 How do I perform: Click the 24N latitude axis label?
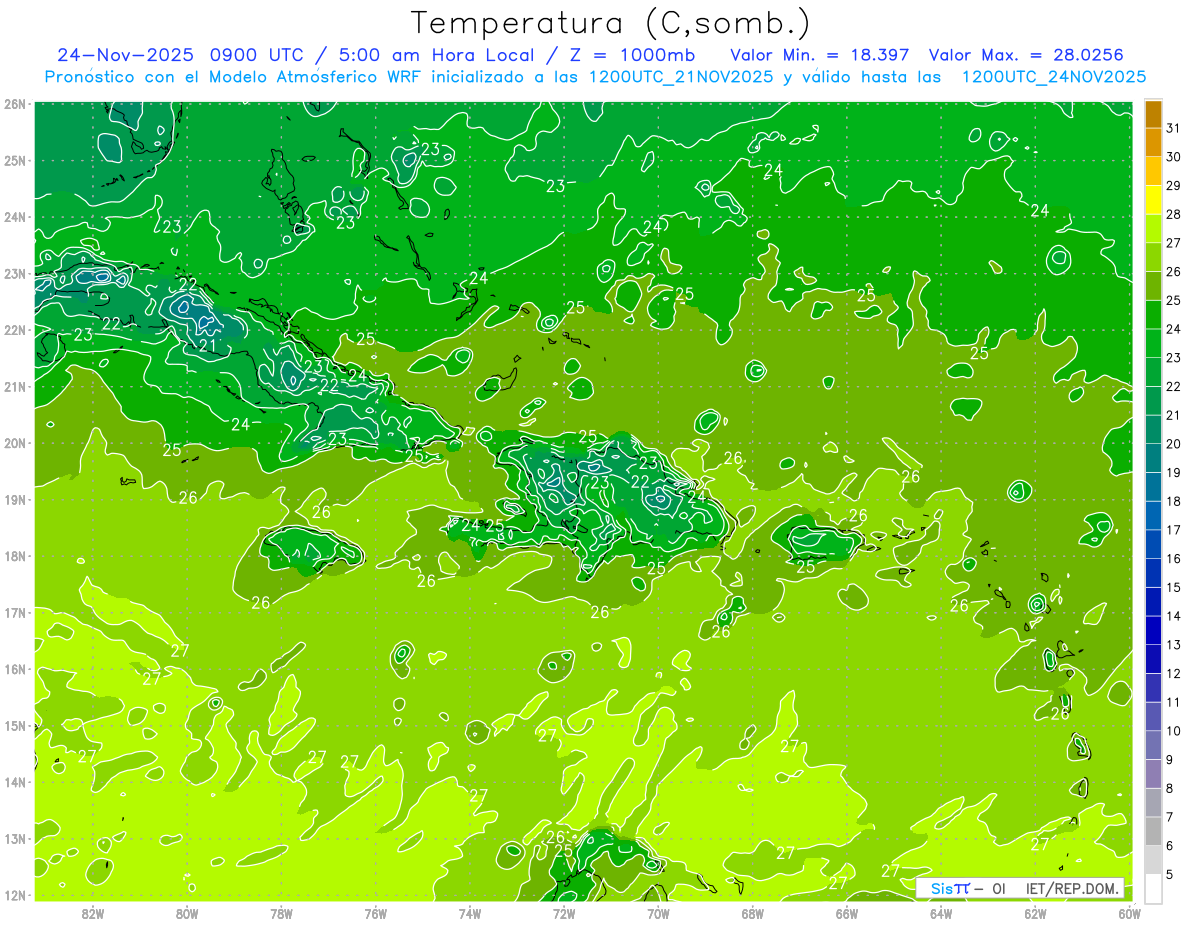coord(15,217)
